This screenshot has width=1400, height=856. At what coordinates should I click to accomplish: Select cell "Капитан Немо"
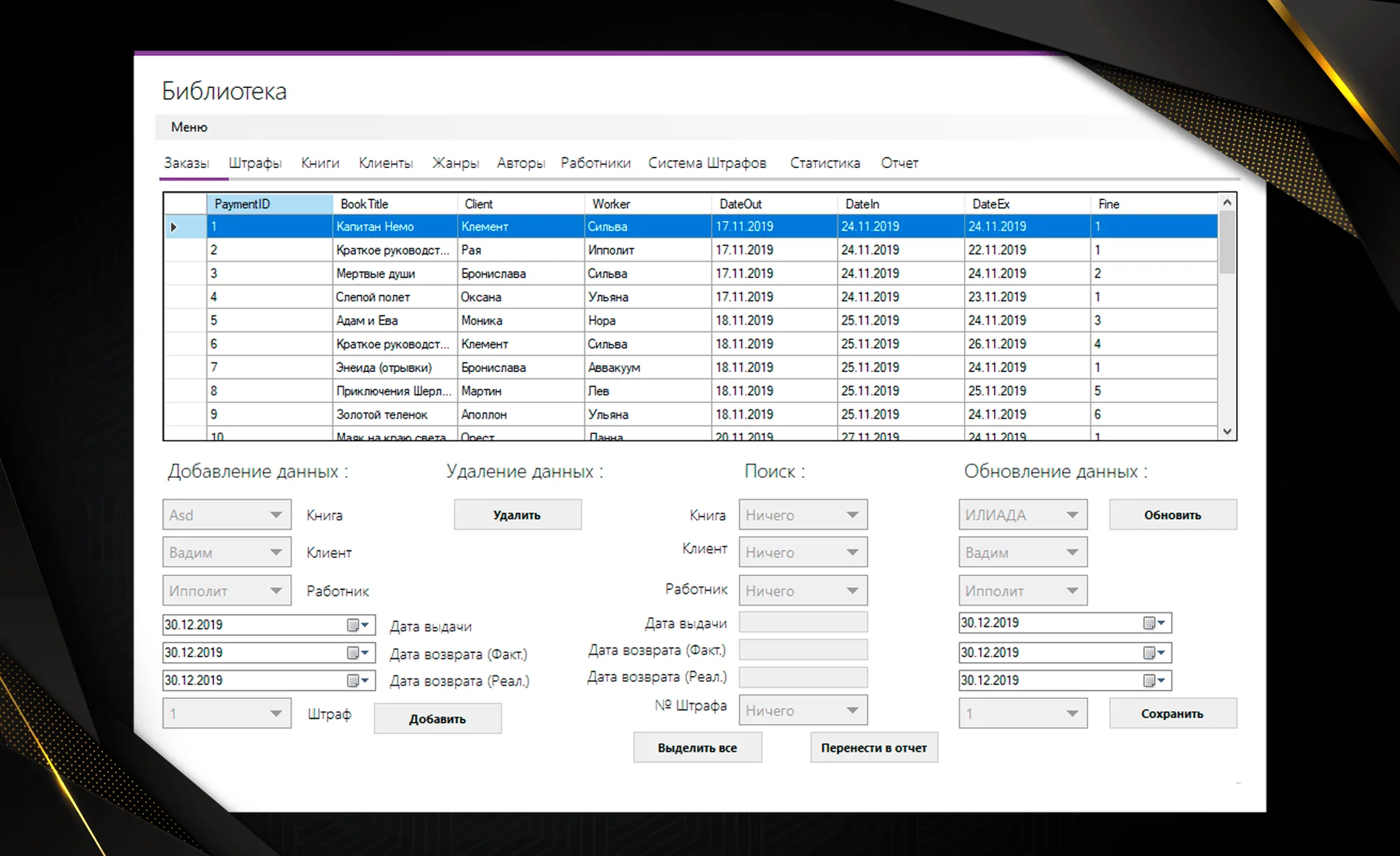pyautogui.click(x=395, y=226)
